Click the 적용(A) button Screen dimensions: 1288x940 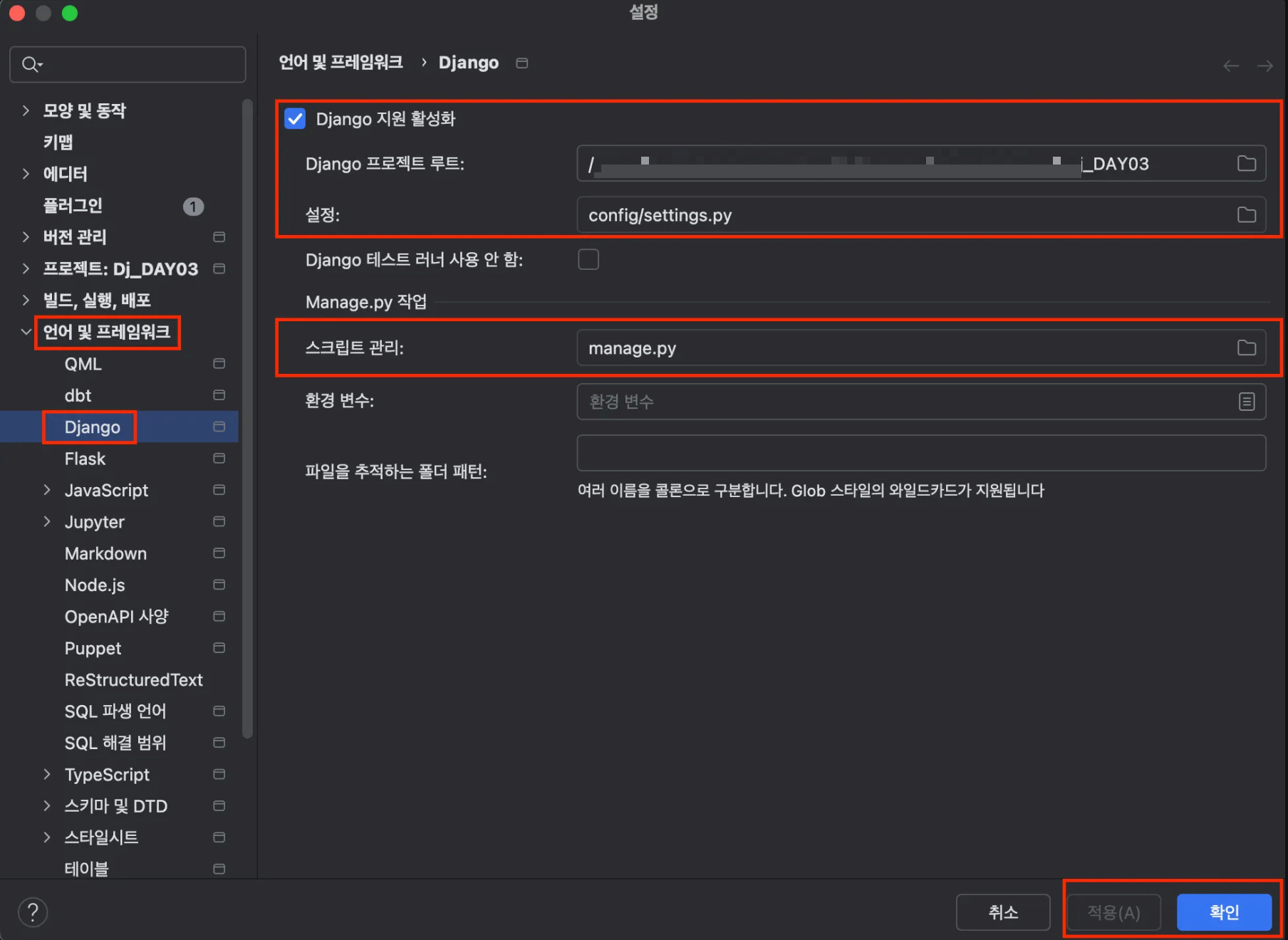click(1113, 912)
